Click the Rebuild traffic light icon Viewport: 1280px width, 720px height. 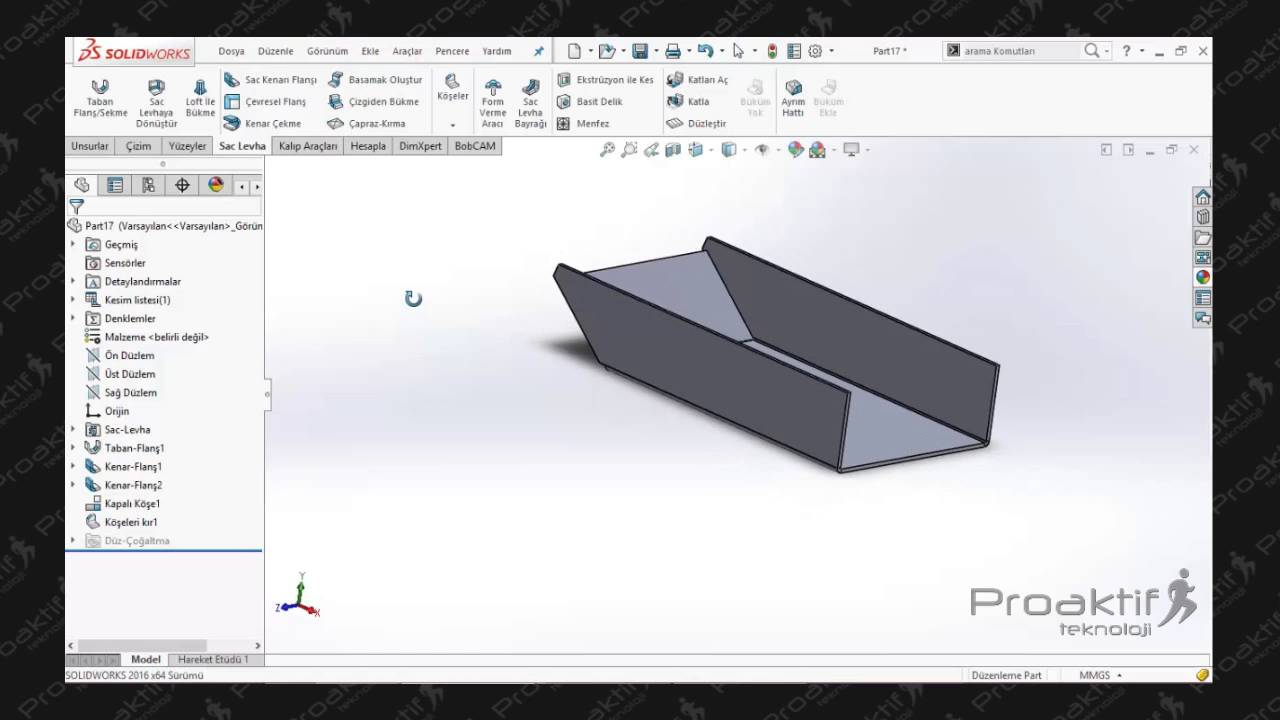tap(772, 51)
